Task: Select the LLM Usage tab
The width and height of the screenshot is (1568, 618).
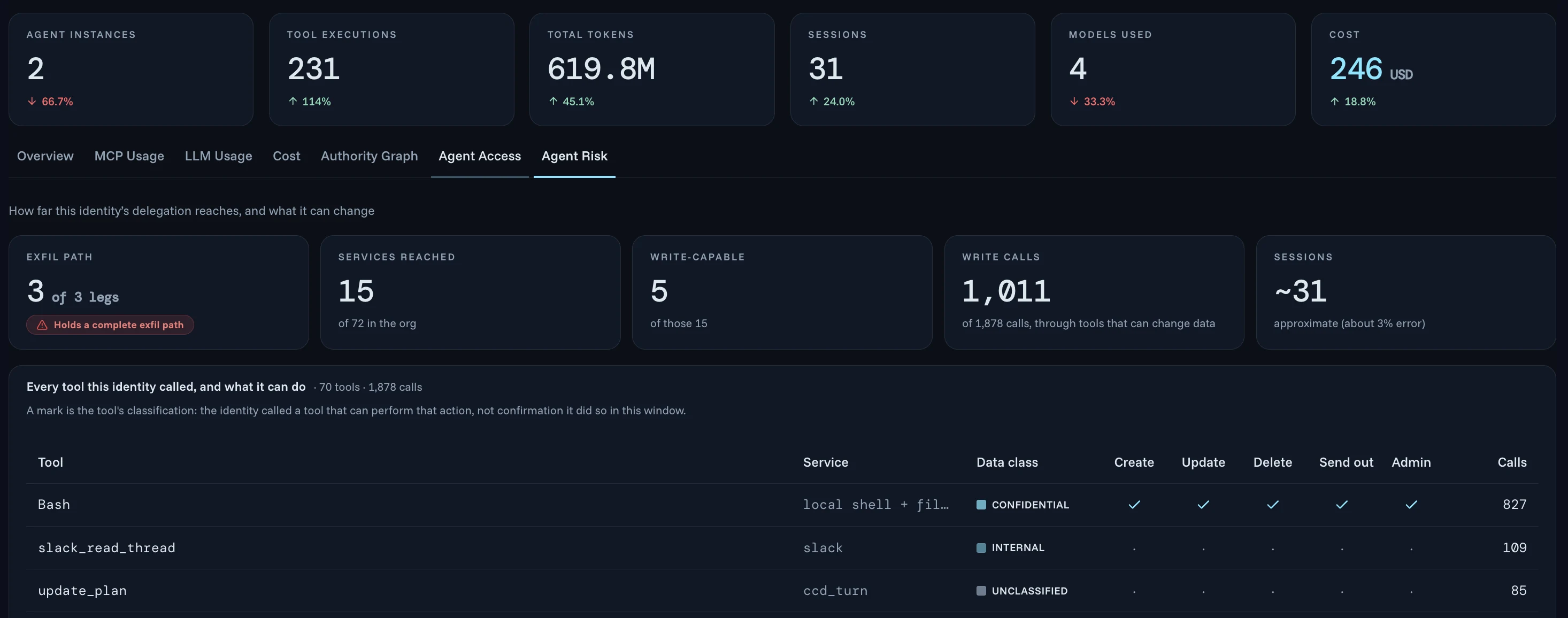Action: pyautogui.click(x=218, y=156)
